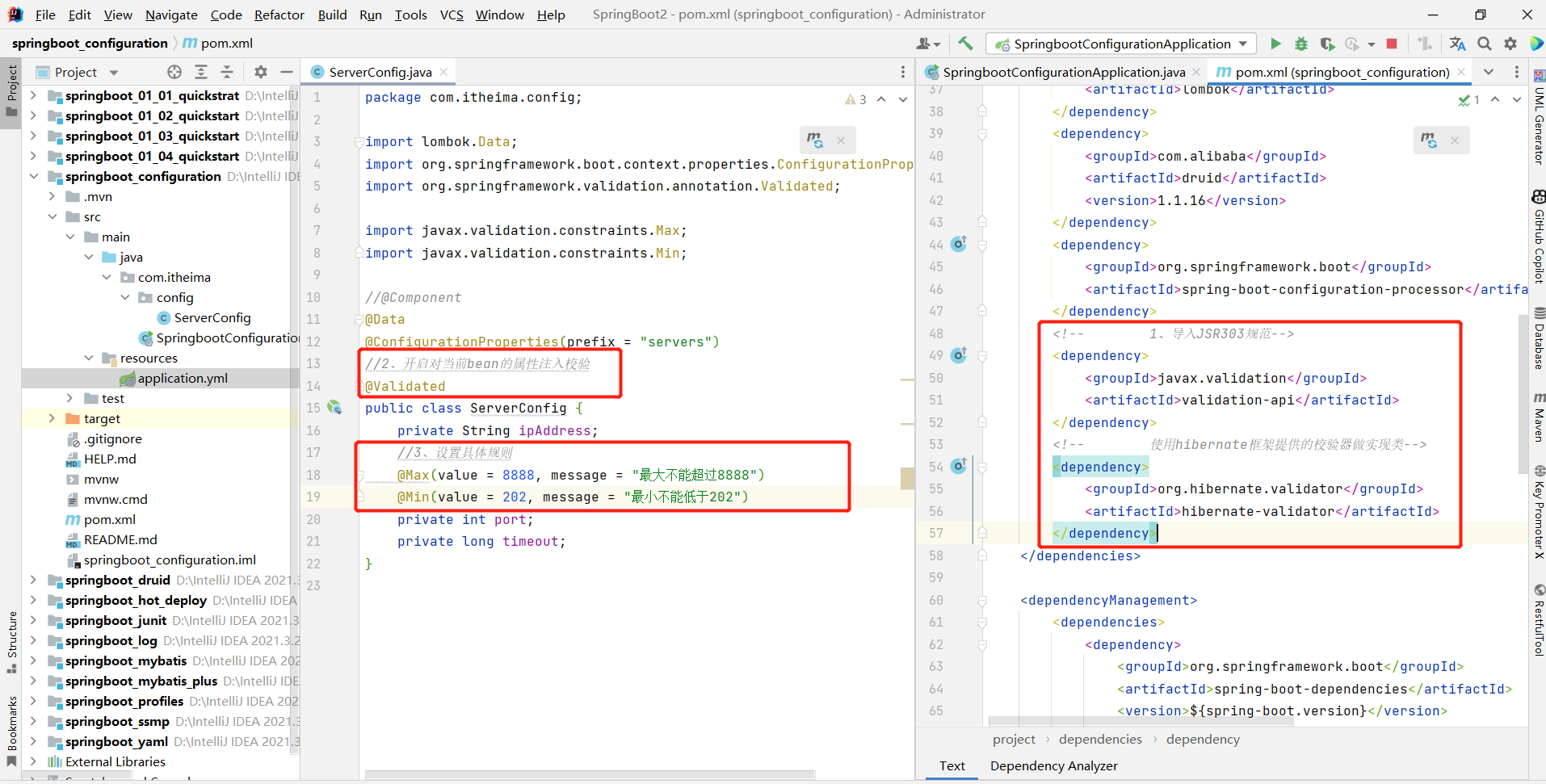Open RestfulTool side panel

point(1539,620)
